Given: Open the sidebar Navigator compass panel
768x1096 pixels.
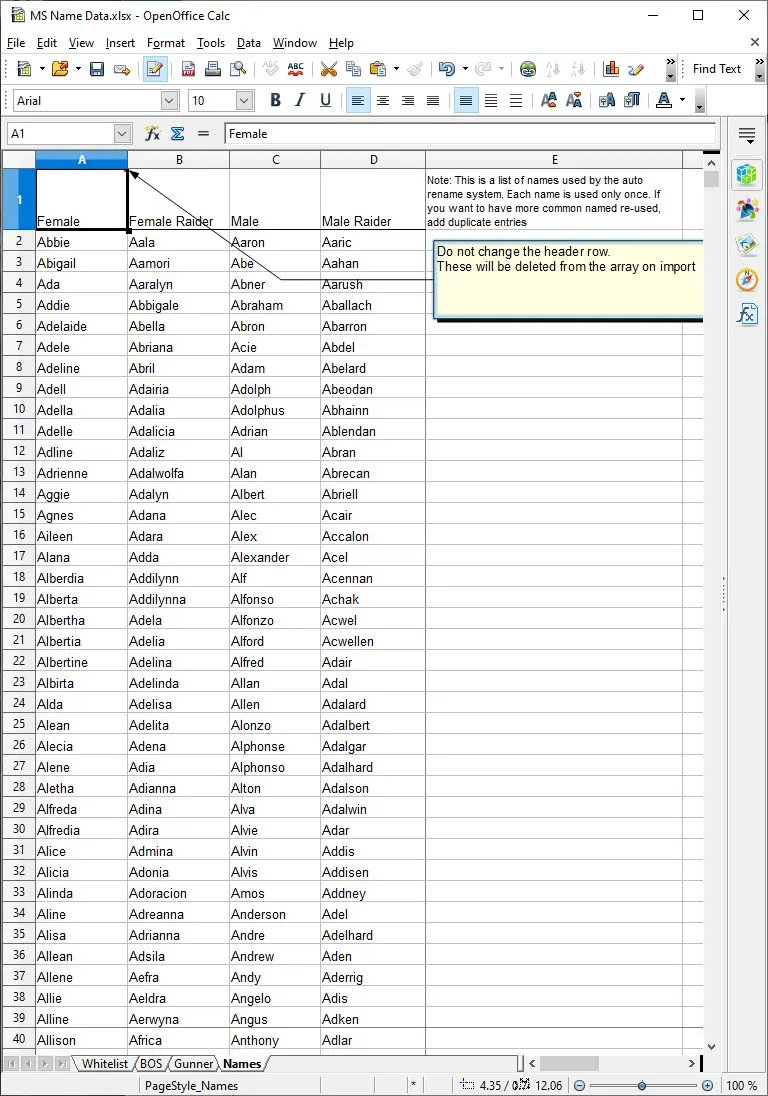Looking at the screenshot, I should point(747,280).
